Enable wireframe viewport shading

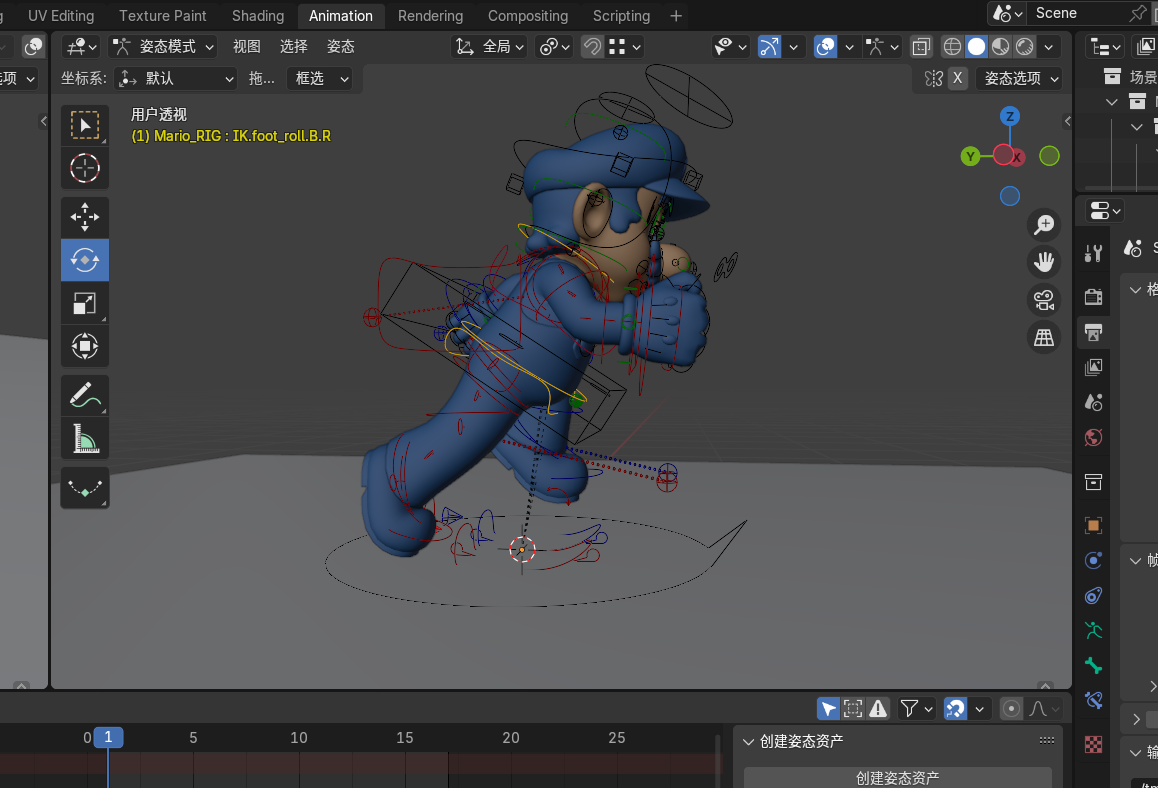point(952,47)
